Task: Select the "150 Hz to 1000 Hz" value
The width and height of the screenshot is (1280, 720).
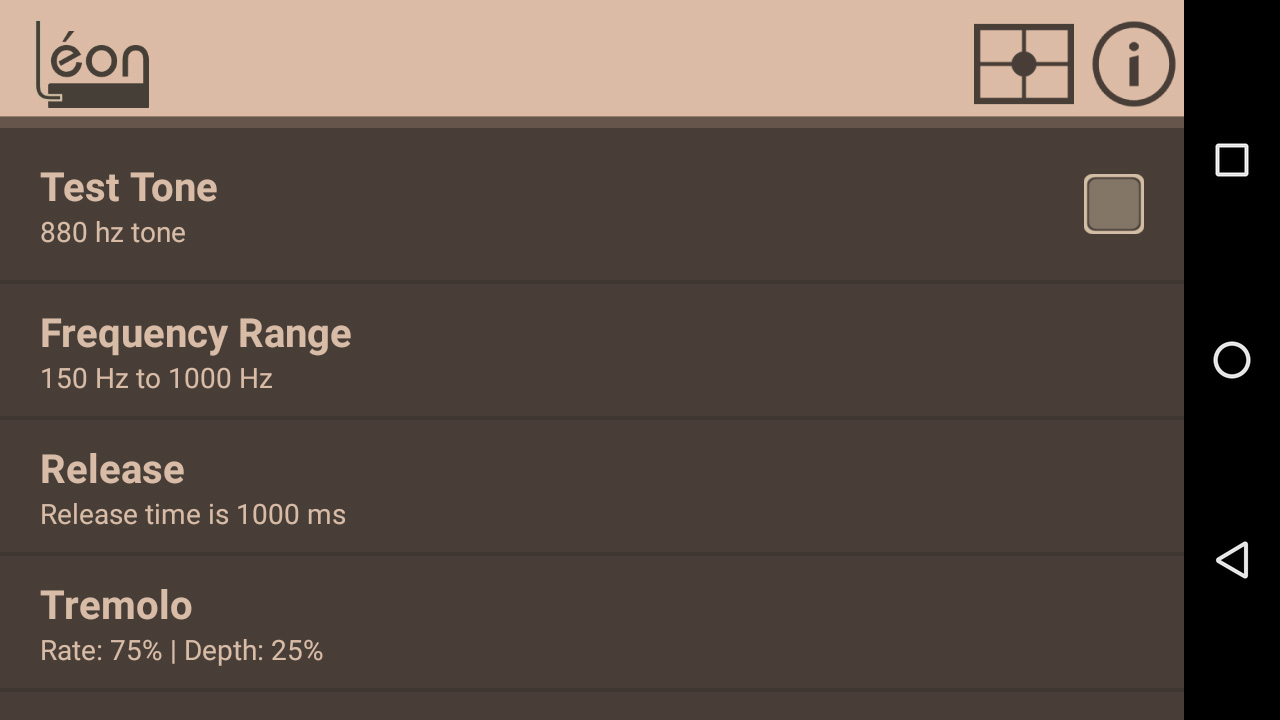Action: (156, 379)
